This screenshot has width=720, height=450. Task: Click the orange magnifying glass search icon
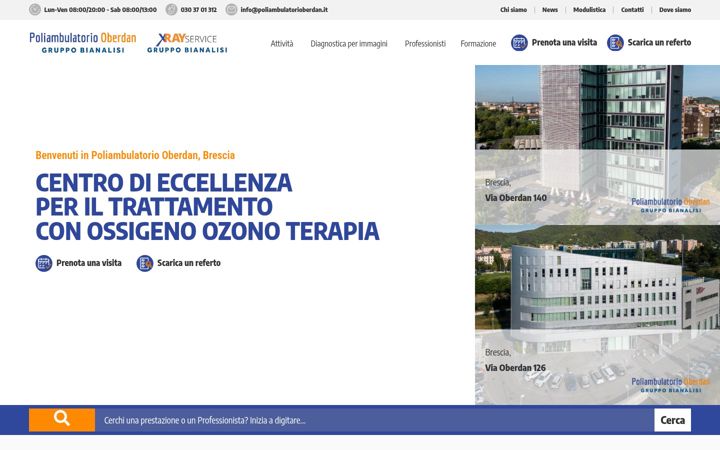[x=62, y=420]
